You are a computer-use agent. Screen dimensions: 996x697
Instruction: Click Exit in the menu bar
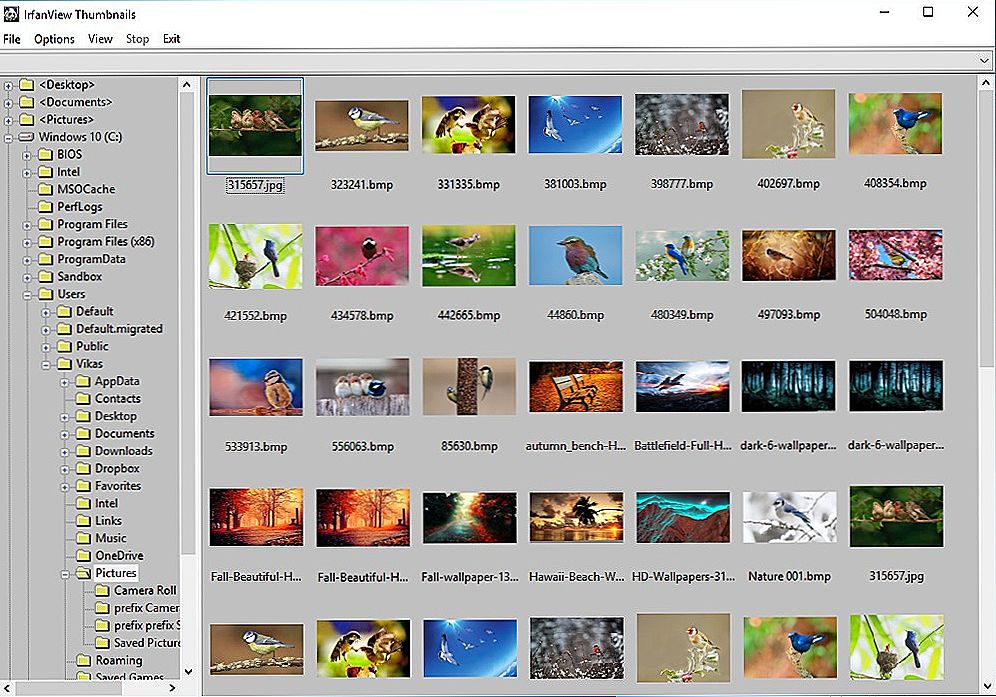click(172, 39)
